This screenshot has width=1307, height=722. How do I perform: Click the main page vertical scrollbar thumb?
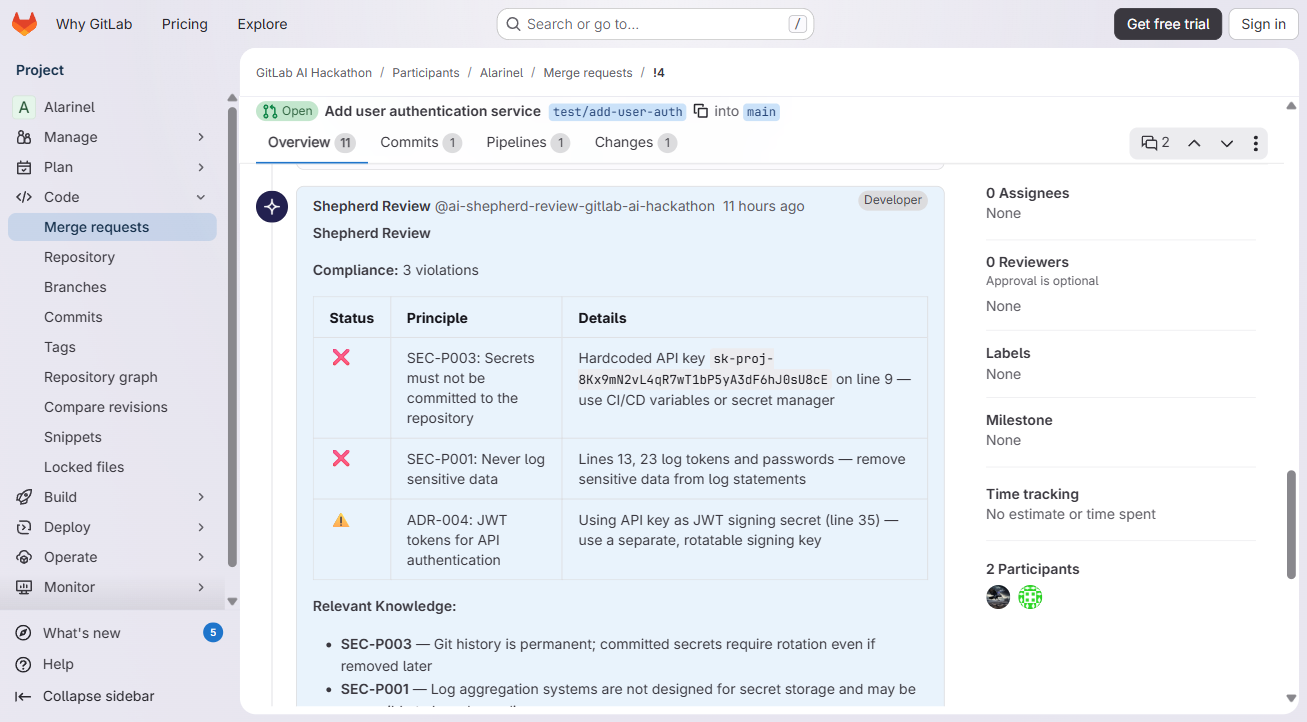coord(1291,524)
